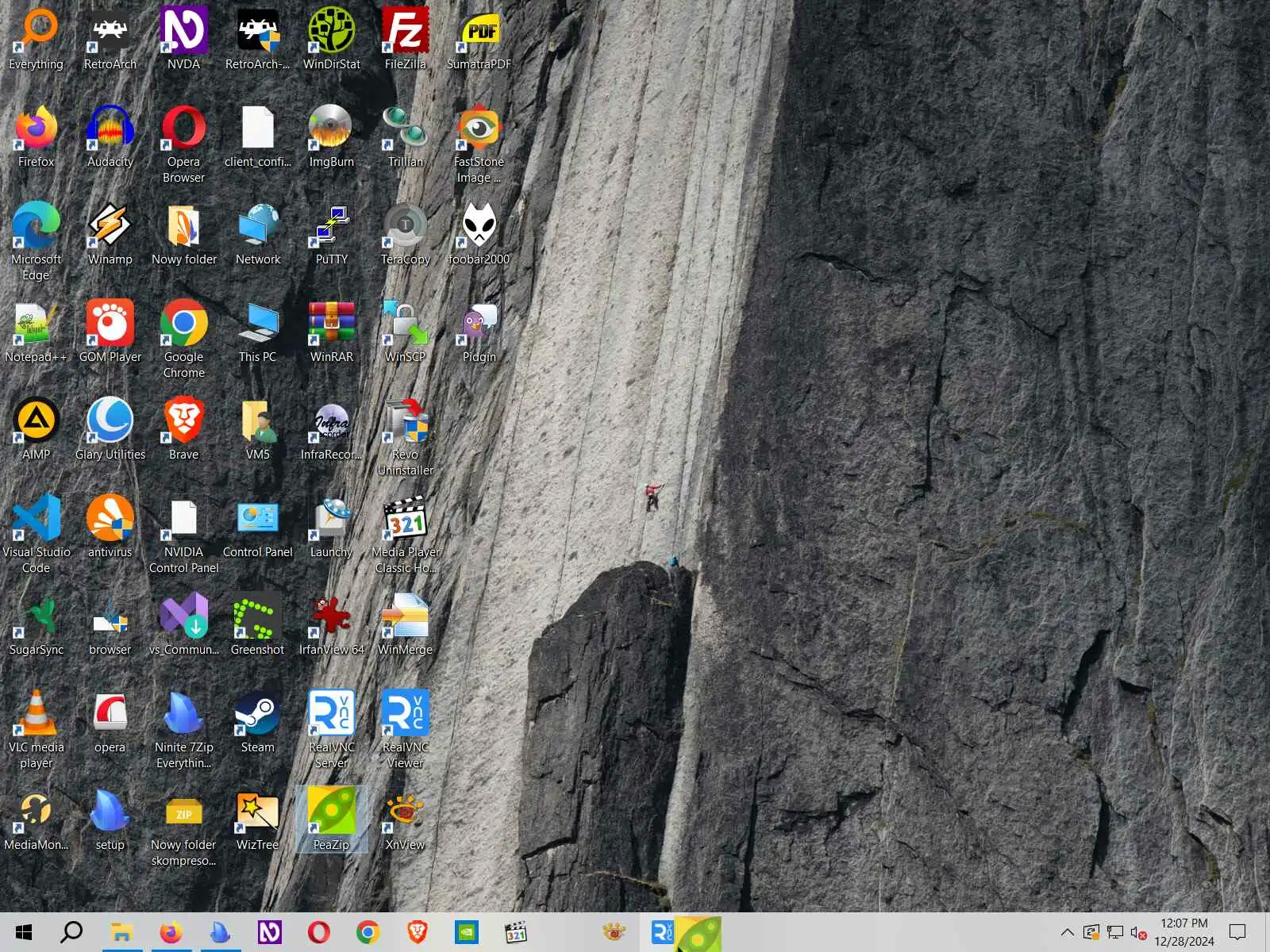This screenshot has height=952, width=1270.
Task: Select the client_confi... file on desktop
Action: click(258, 136)
